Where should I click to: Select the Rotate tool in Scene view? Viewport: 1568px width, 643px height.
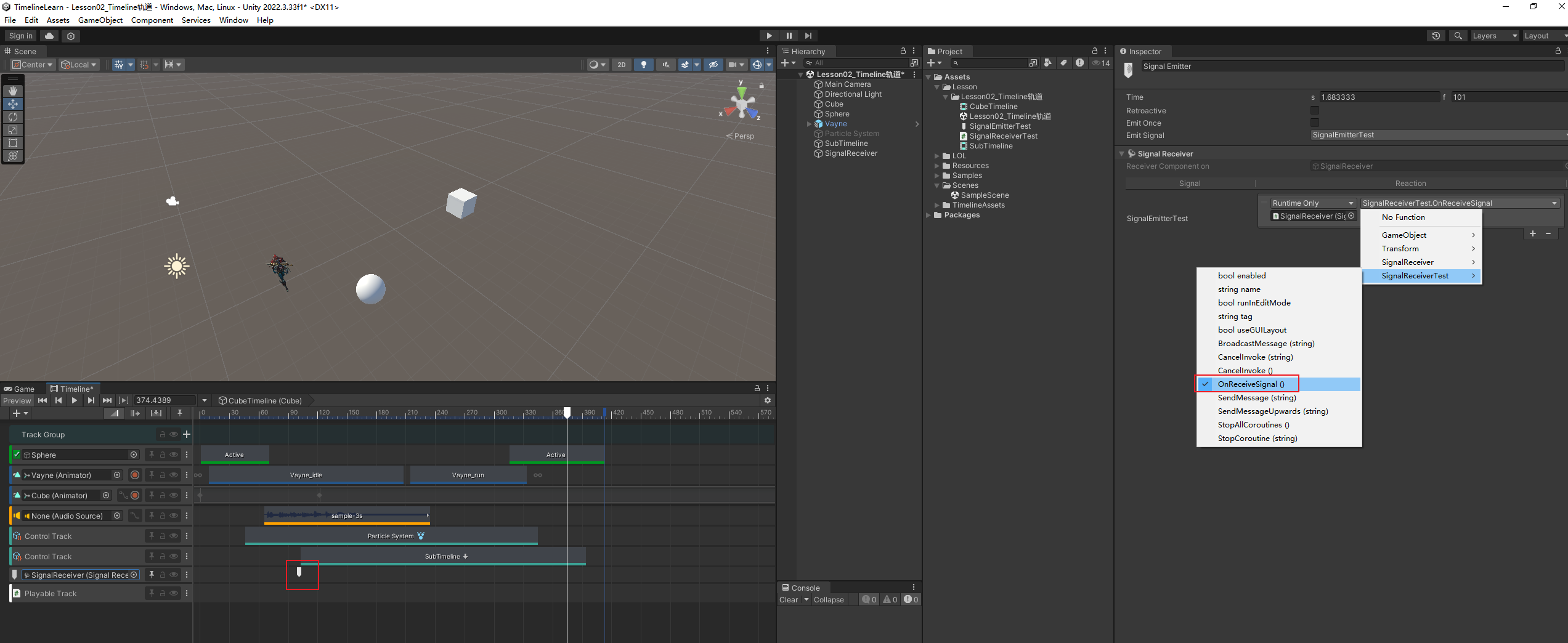[13, 117]
